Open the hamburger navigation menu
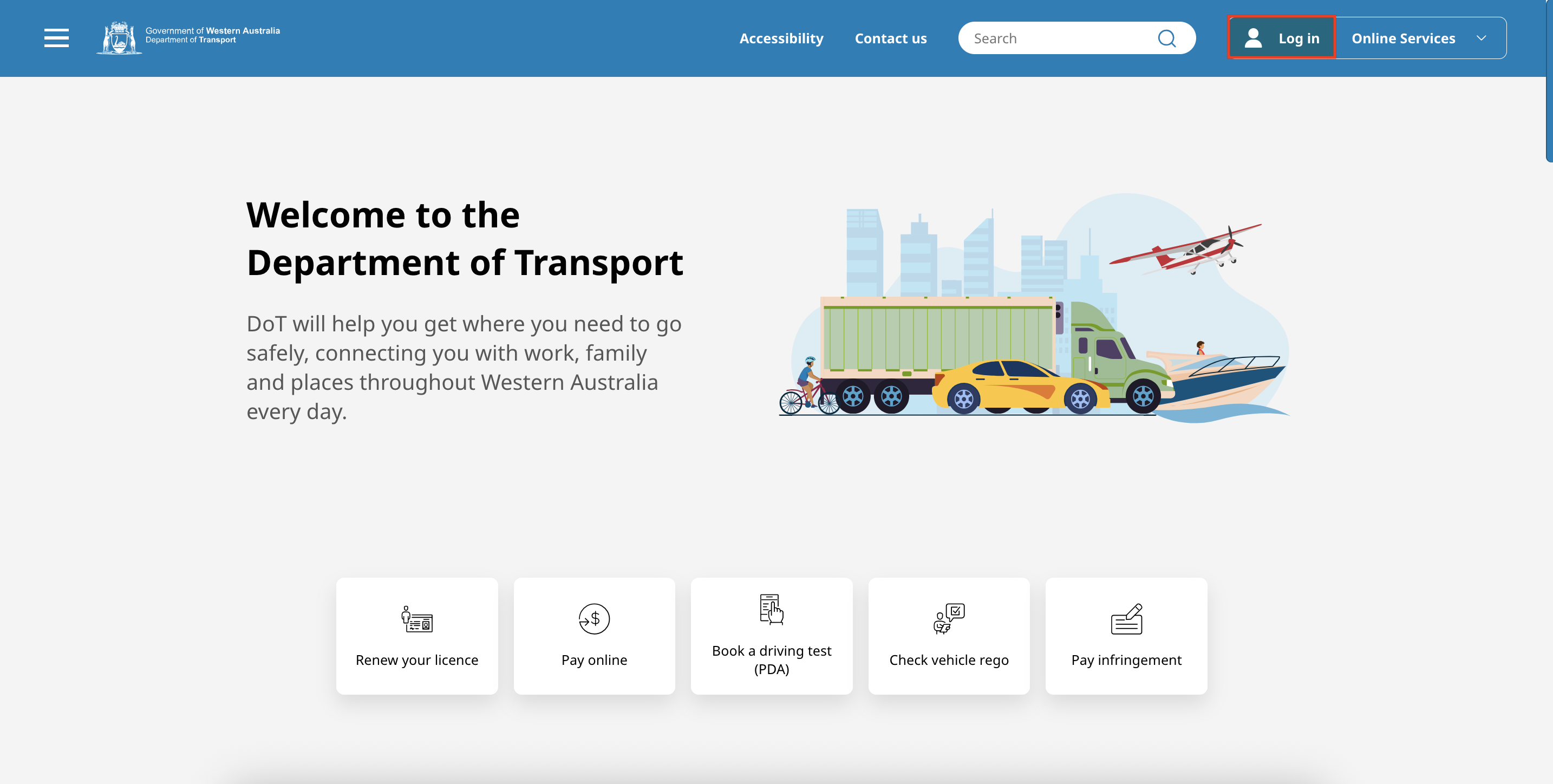1553x784 pixels. tap(56, 38)
